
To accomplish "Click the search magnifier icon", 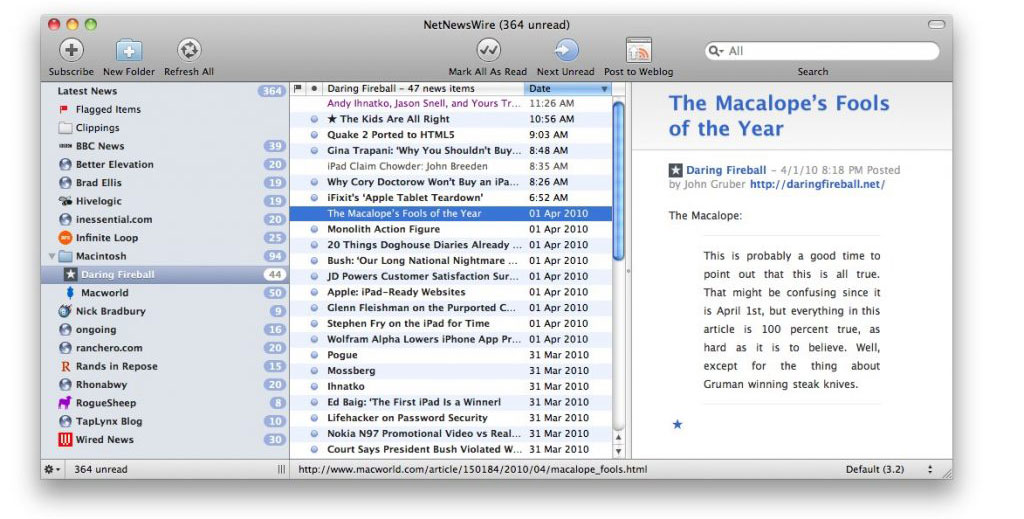I will click(715, 51).
